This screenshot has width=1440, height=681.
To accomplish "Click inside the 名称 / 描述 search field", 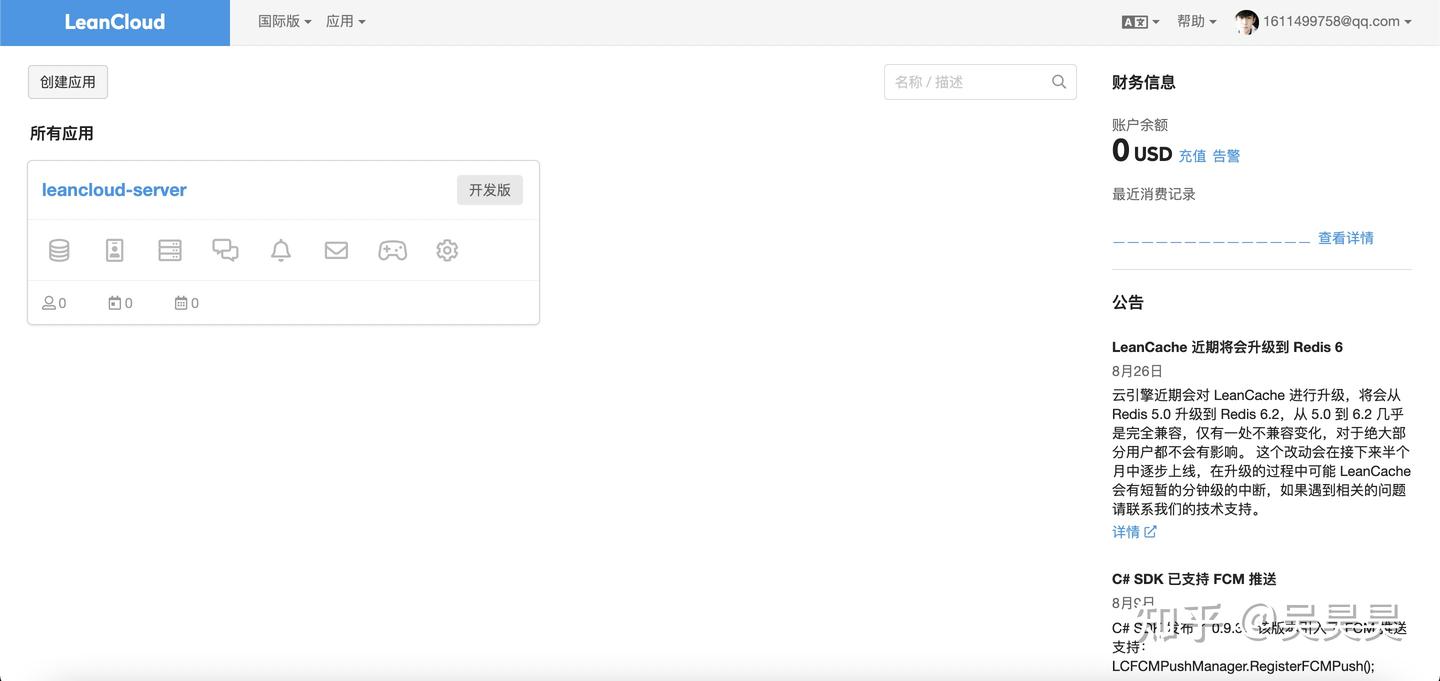I will 960,81.
